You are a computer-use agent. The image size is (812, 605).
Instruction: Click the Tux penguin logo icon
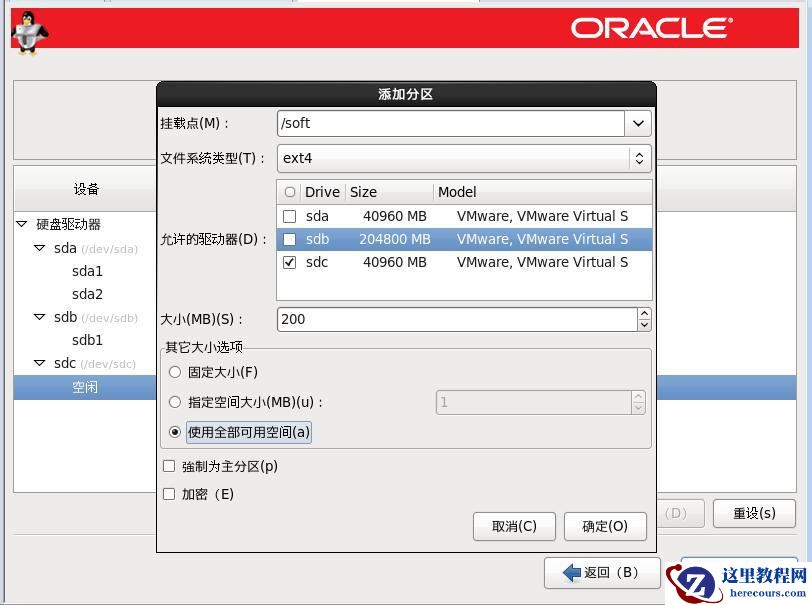pyautogui.click(x=30, y=32)
